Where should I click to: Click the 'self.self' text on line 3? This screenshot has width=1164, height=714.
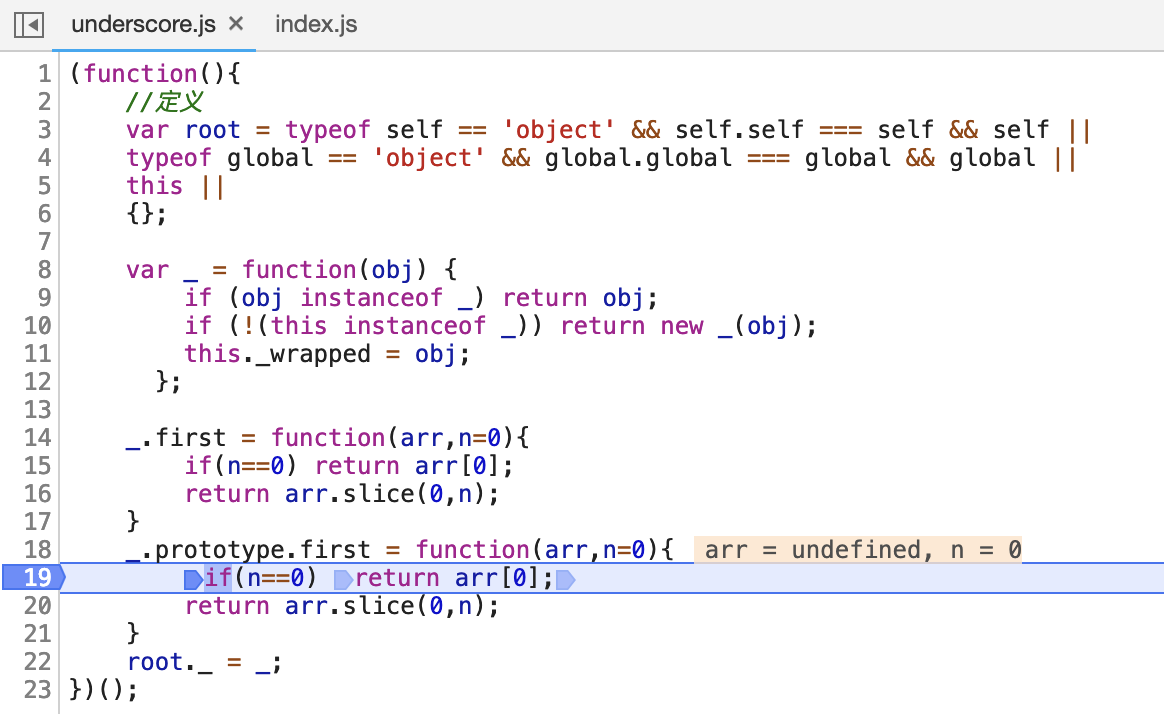739,130
